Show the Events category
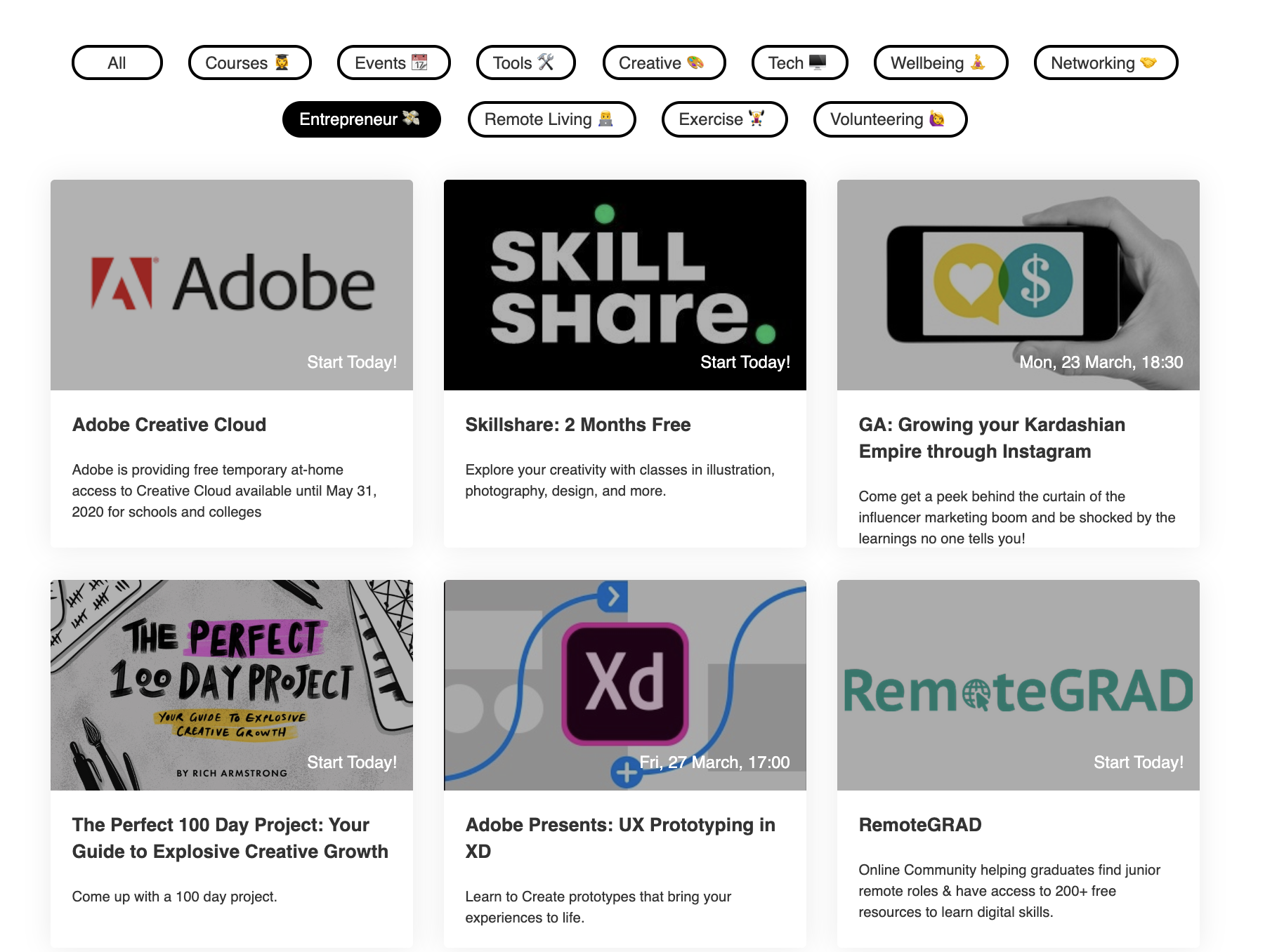The height and width of the screenshot is (952, 1284). point(393,63)
